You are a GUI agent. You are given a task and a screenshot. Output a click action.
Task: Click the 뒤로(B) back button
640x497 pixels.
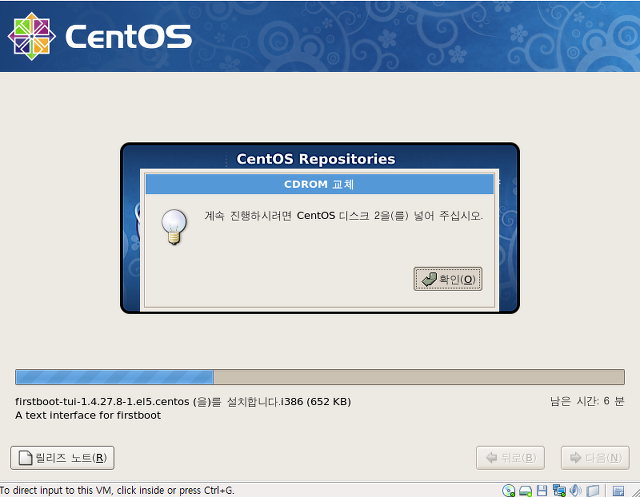coord(510,458)
